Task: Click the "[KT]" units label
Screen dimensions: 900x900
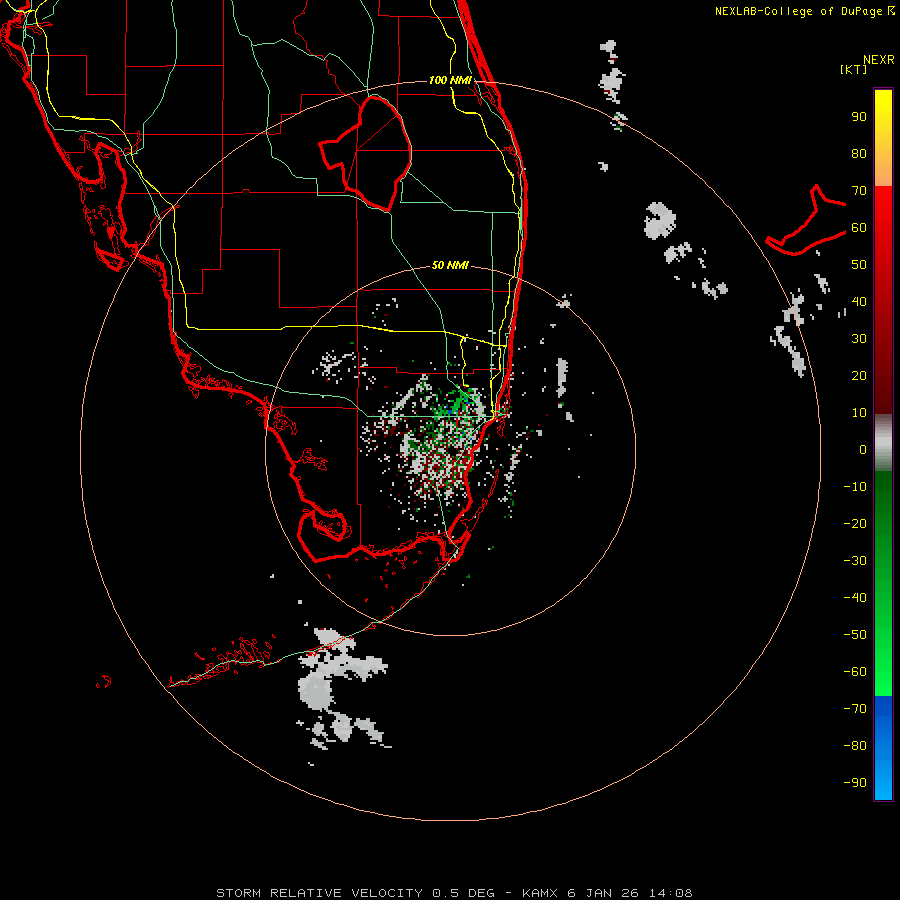Action: (x=854, y=69)
